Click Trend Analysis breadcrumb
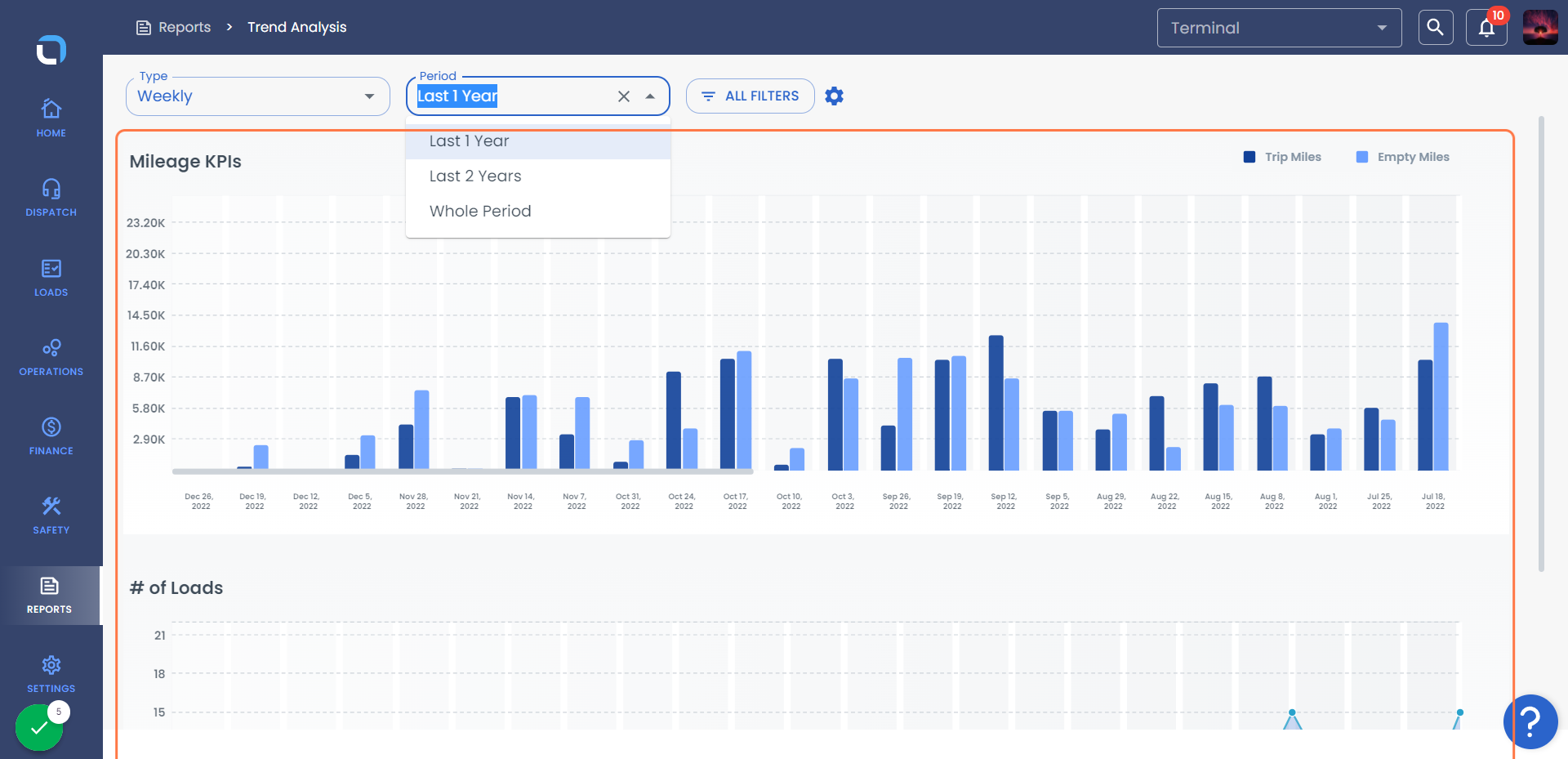Viewport: 1568px width, 759px height. 297,27
